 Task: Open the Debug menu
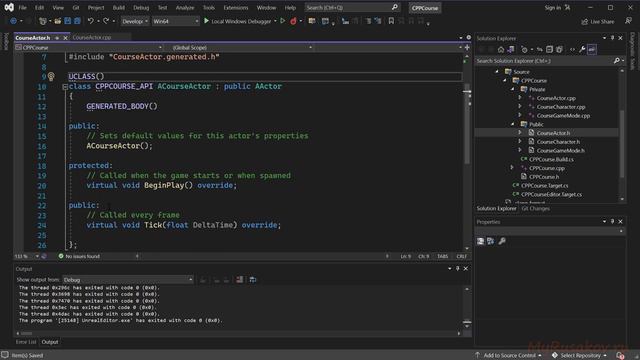pos(141,8)
